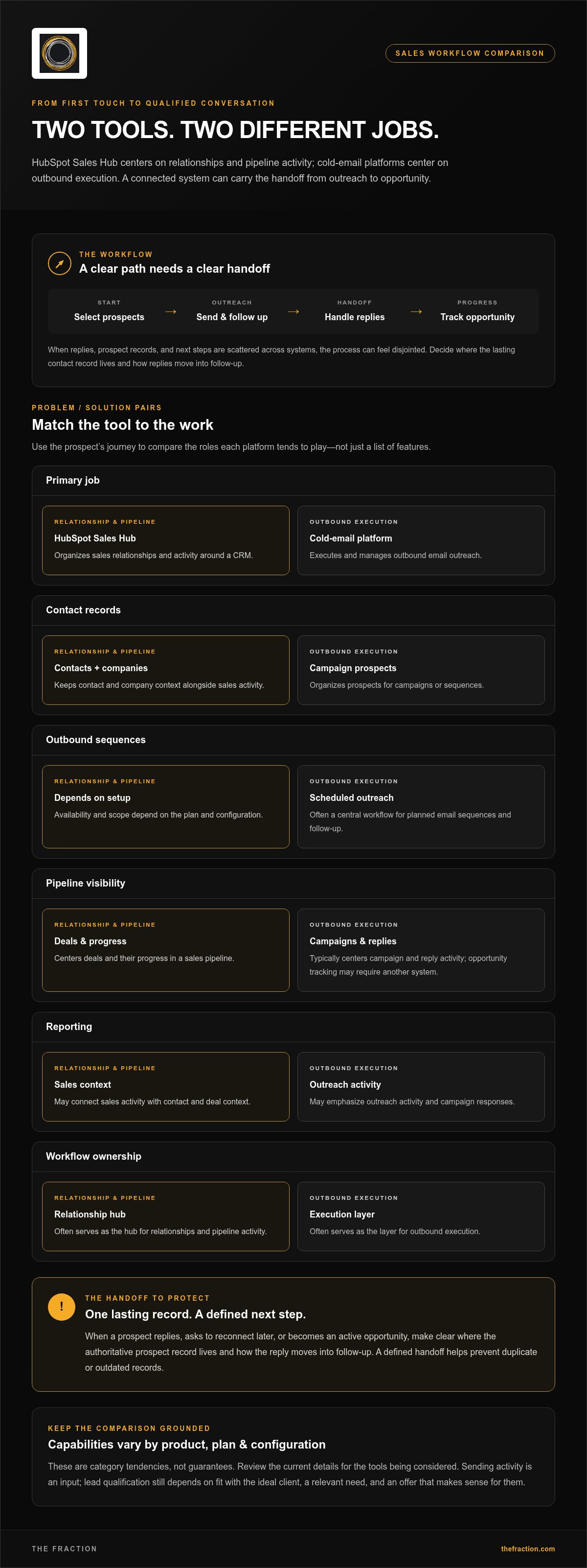Viewport: 587px width, 1568px height.
Task: Click the Deals & progress card
Action: (165, 950)
